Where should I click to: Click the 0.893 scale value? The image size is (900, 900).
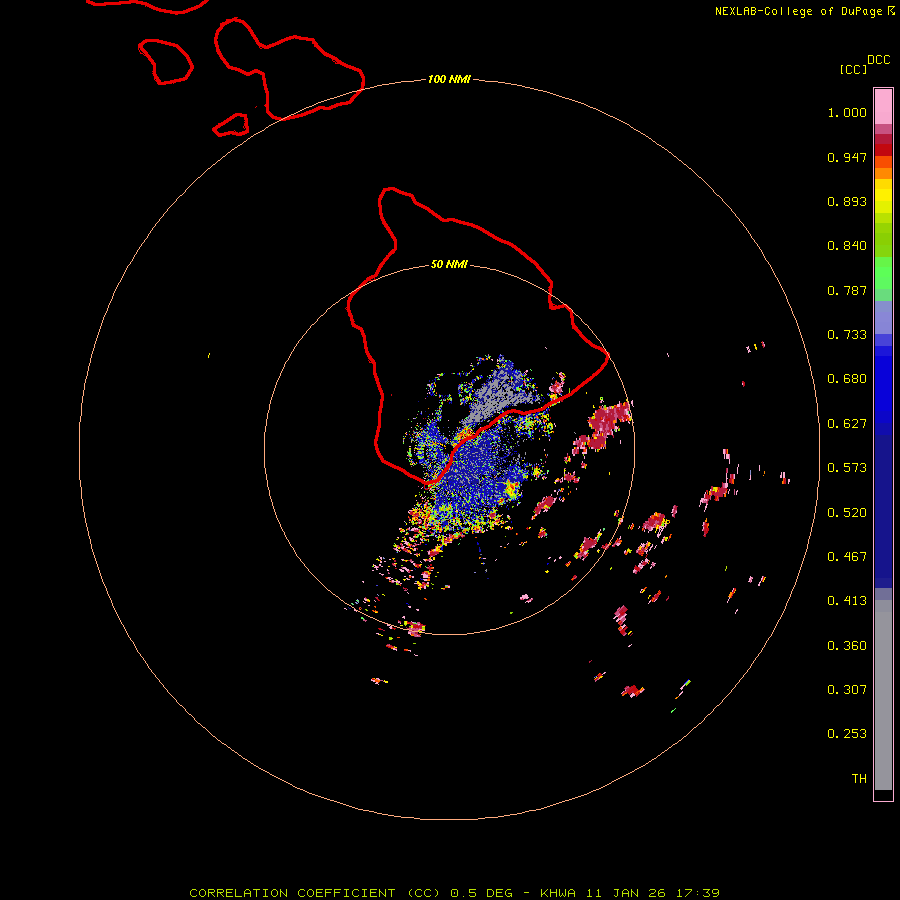847,201
